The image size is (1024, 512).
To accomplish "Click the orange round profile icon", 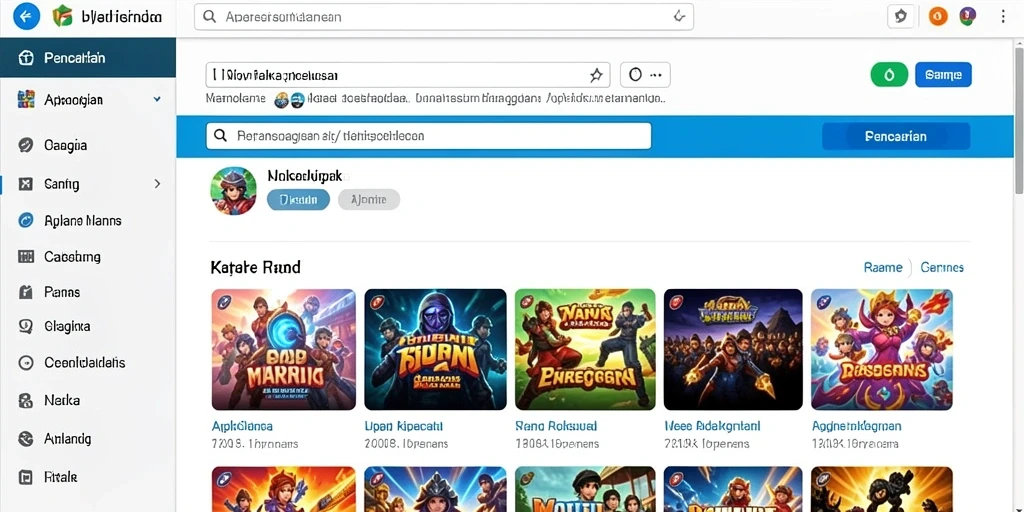I will pyautogui.click(x=938, y=17).
